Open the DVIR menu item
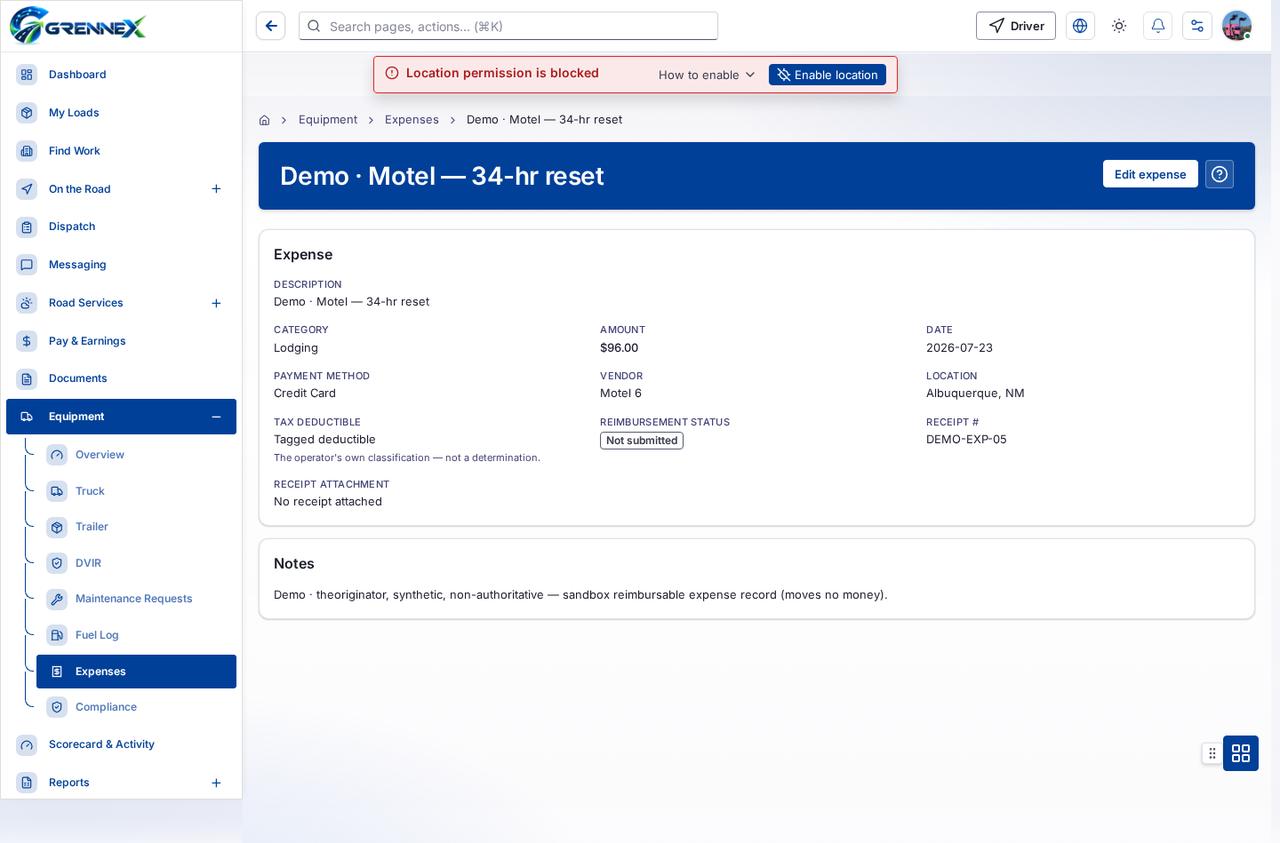 coord(136,563)
